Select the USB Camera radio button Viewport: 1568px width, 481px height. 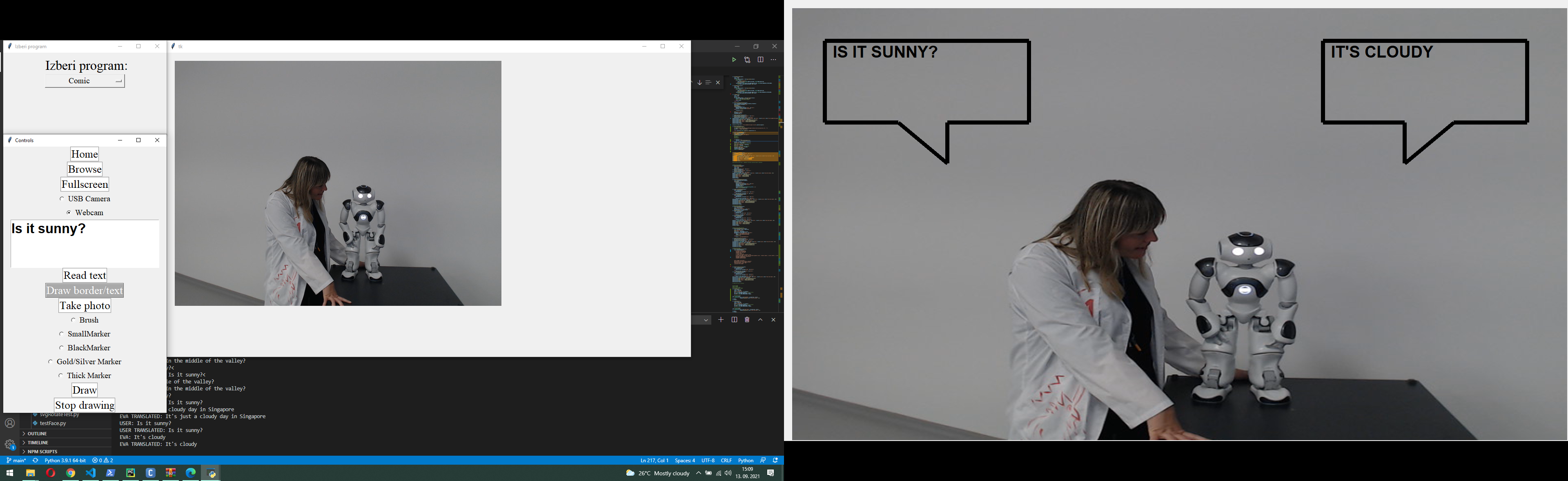point(62,198)
